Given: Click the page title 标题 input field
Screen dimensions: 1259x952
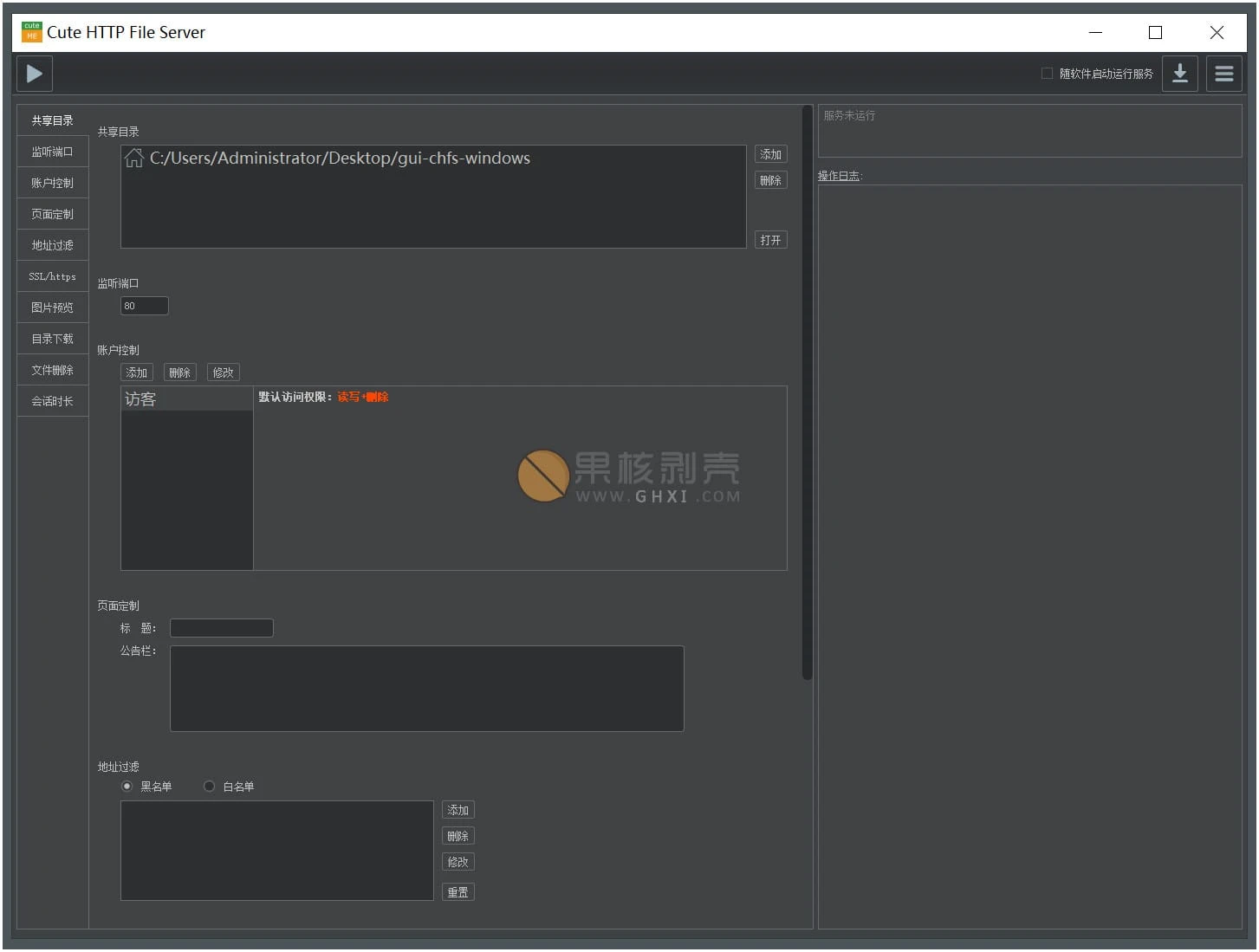Looking at the screenshot, I should click(221, 628).
